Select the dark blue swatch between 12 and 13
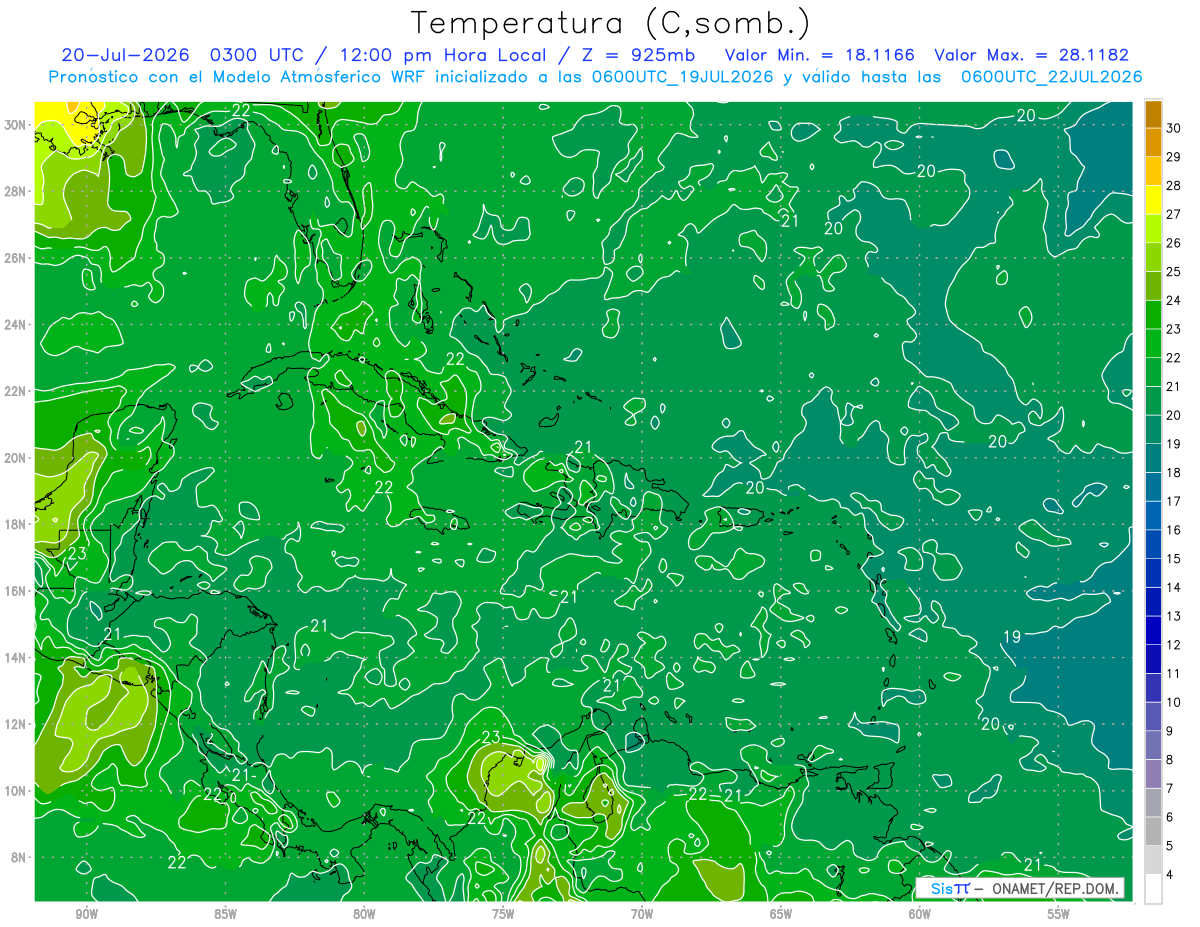1200x927 pixels. tap(1153, 630)
